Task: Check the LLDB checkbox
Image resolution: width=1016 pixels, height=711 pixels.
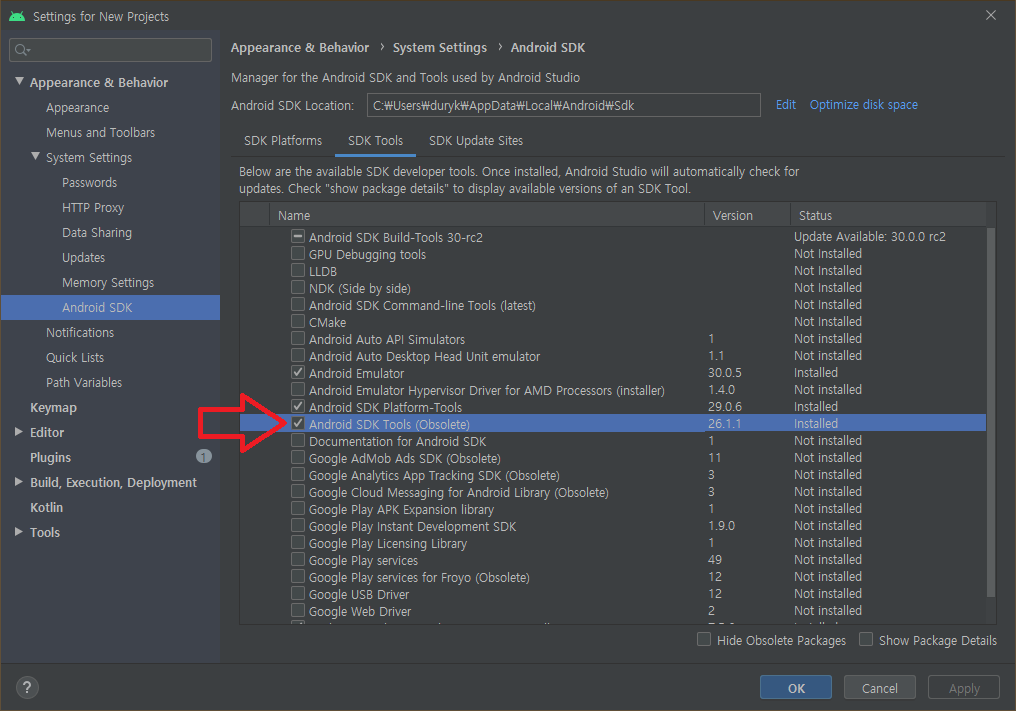Action: [298, 270]
